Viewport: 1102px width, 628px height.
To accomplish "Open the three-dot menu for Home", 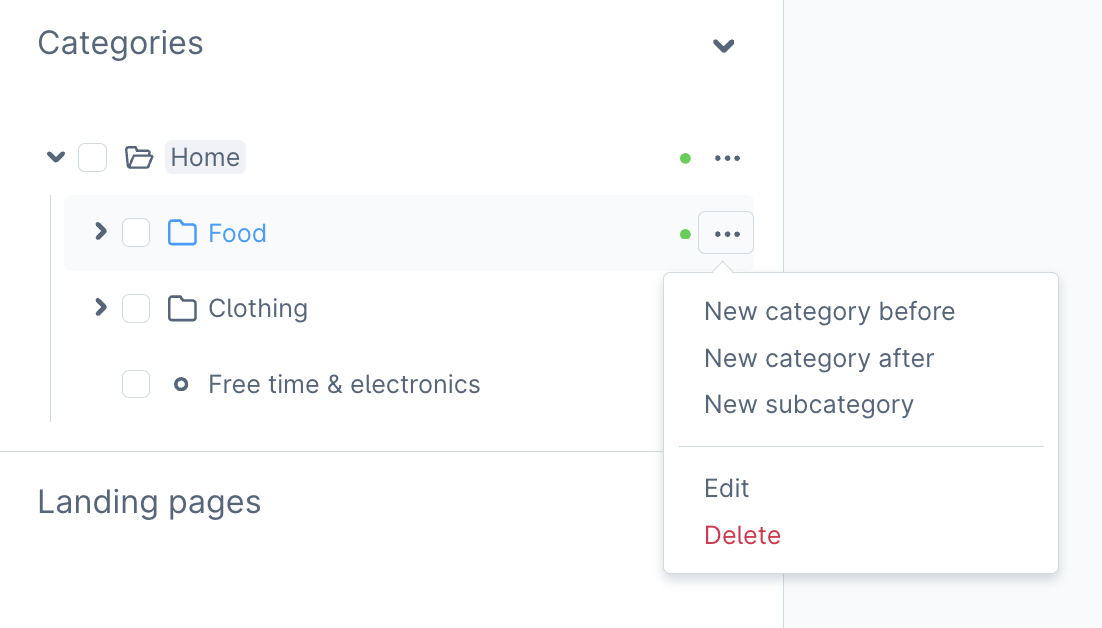I will tap(727, 158).
